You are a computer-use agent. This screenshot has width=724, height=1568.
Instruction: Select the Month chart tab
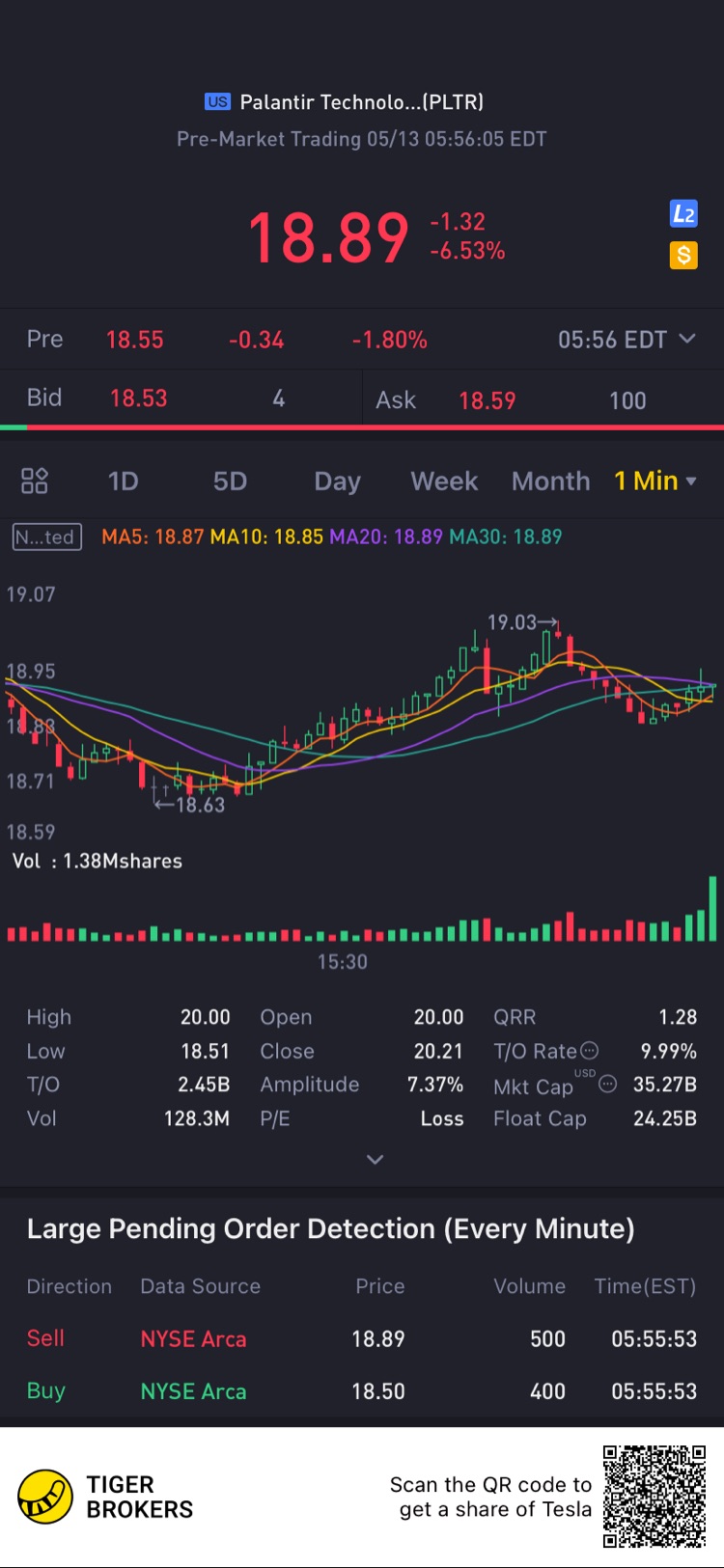point(550,481)
